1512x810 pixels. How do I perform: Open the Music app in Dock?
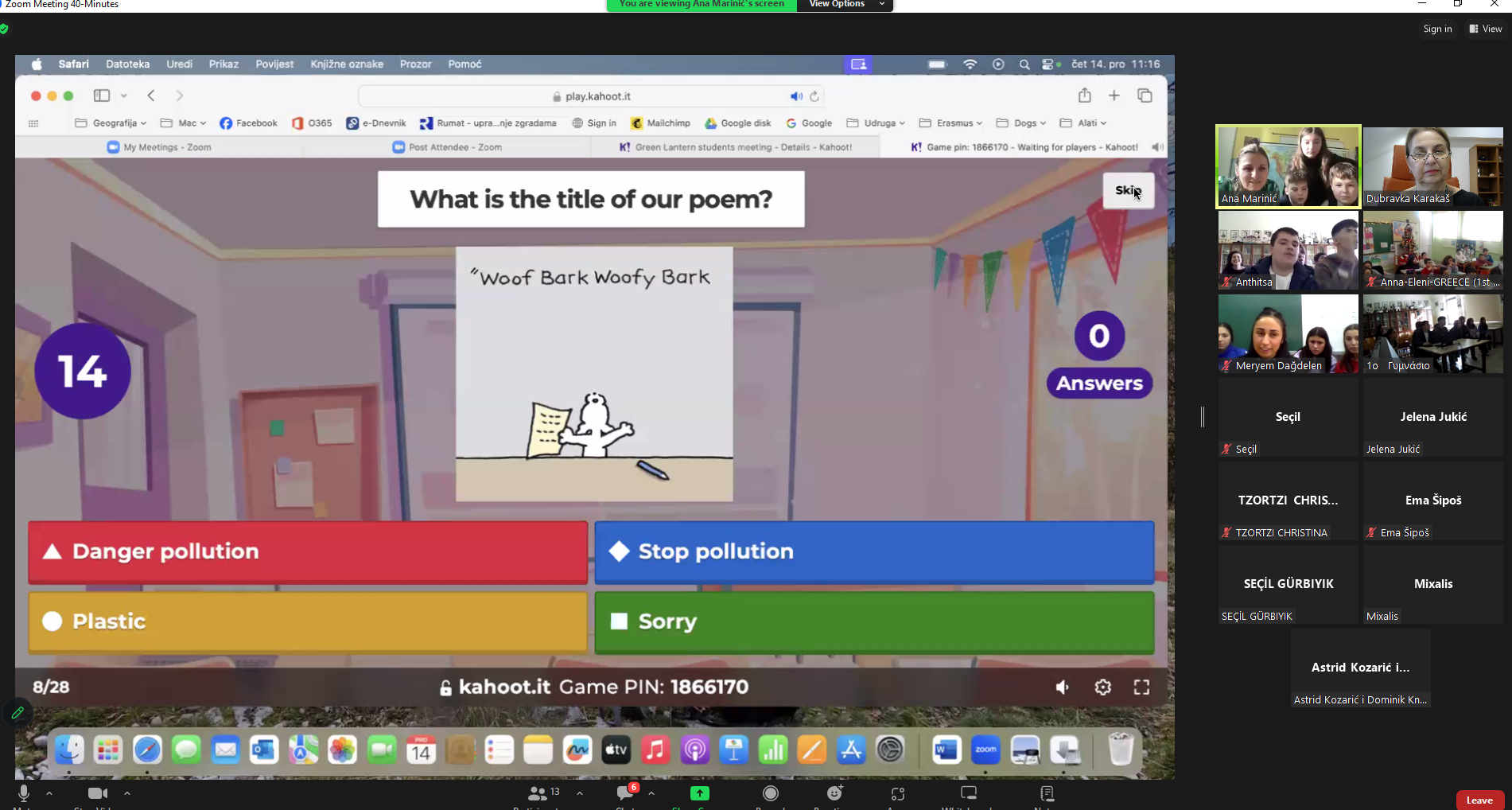coord(655,750)
